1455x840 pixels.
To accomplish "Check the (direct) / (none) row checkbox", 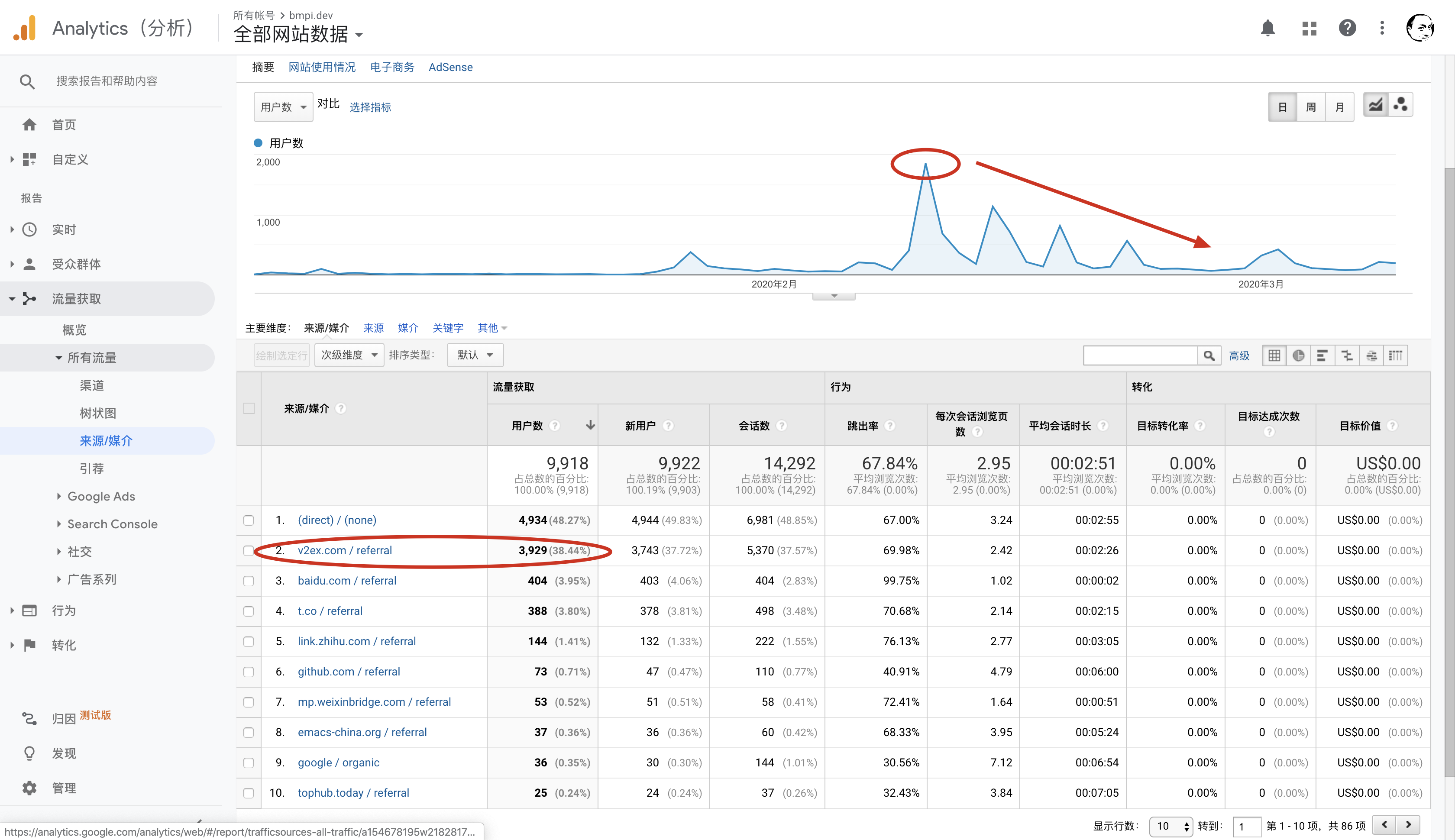I will click(249, 520).
